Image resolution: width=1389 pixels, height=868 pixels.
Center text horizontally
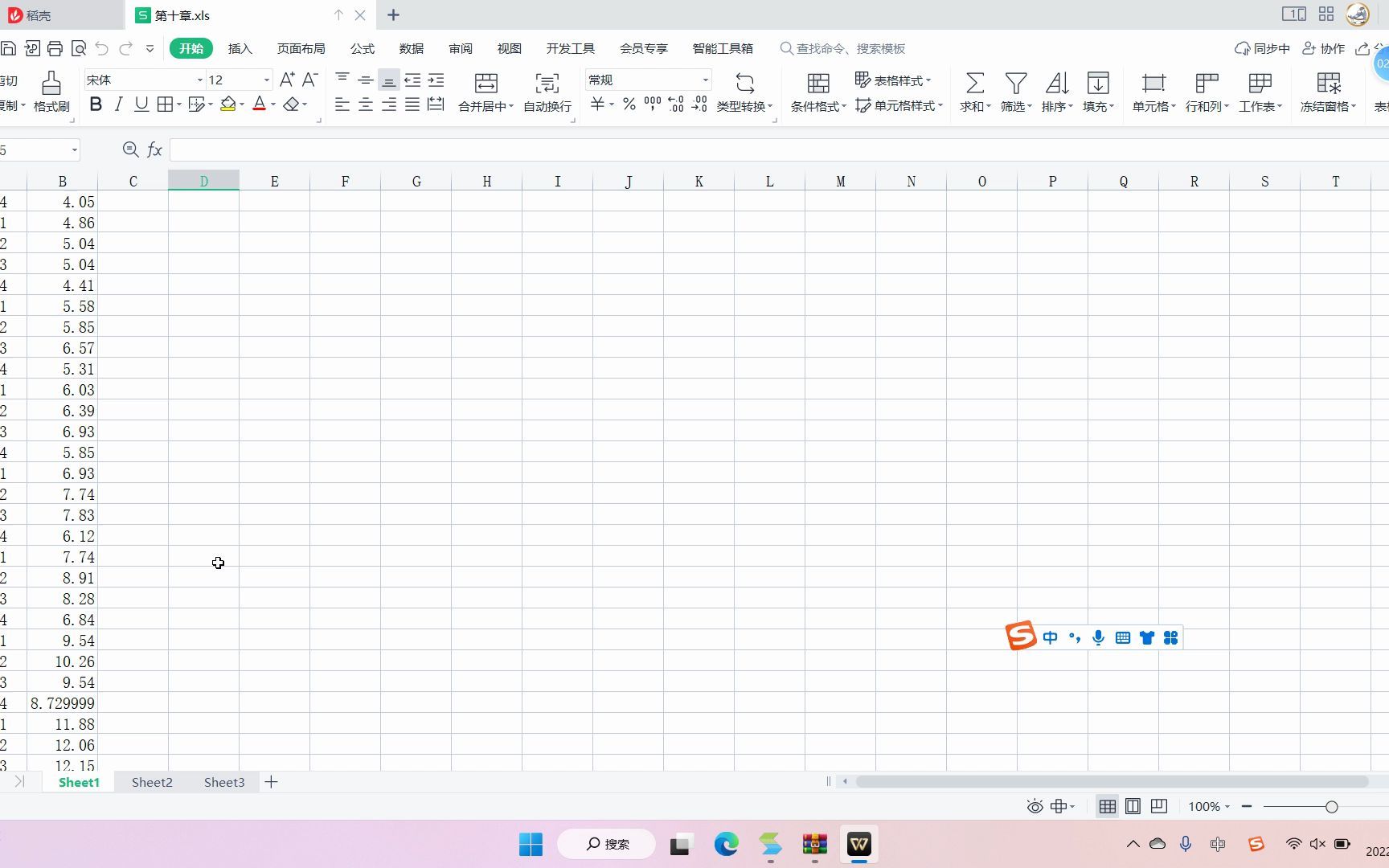click(365, 104)
